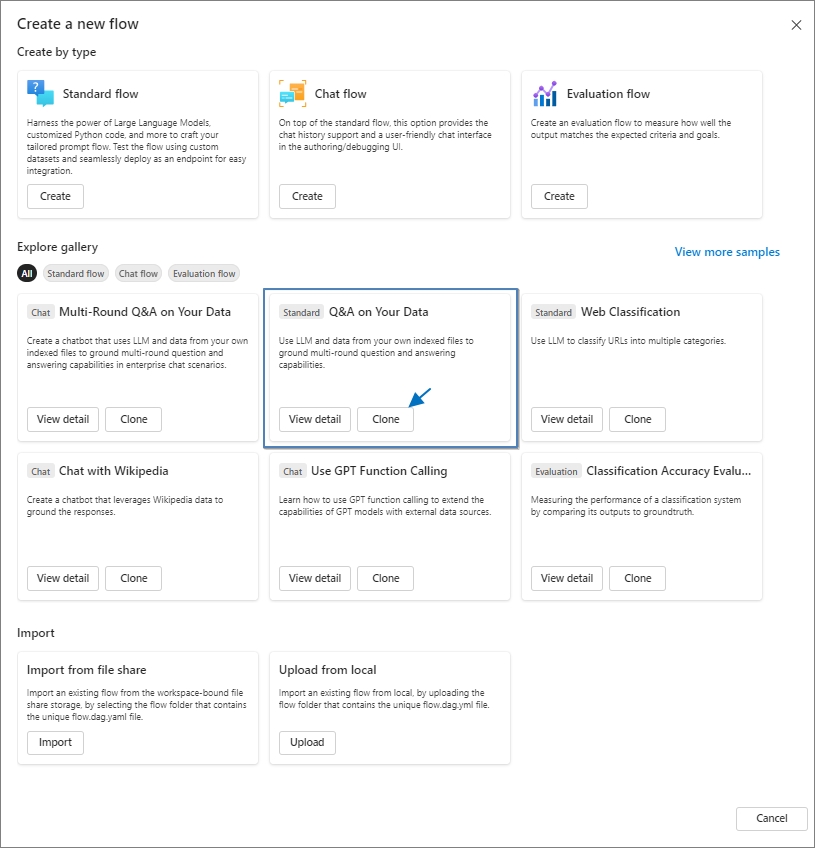This screenshot has width=815, height=848.
Task: View detail of Chat with Wikipedia
Action: (x=63, y=579)
